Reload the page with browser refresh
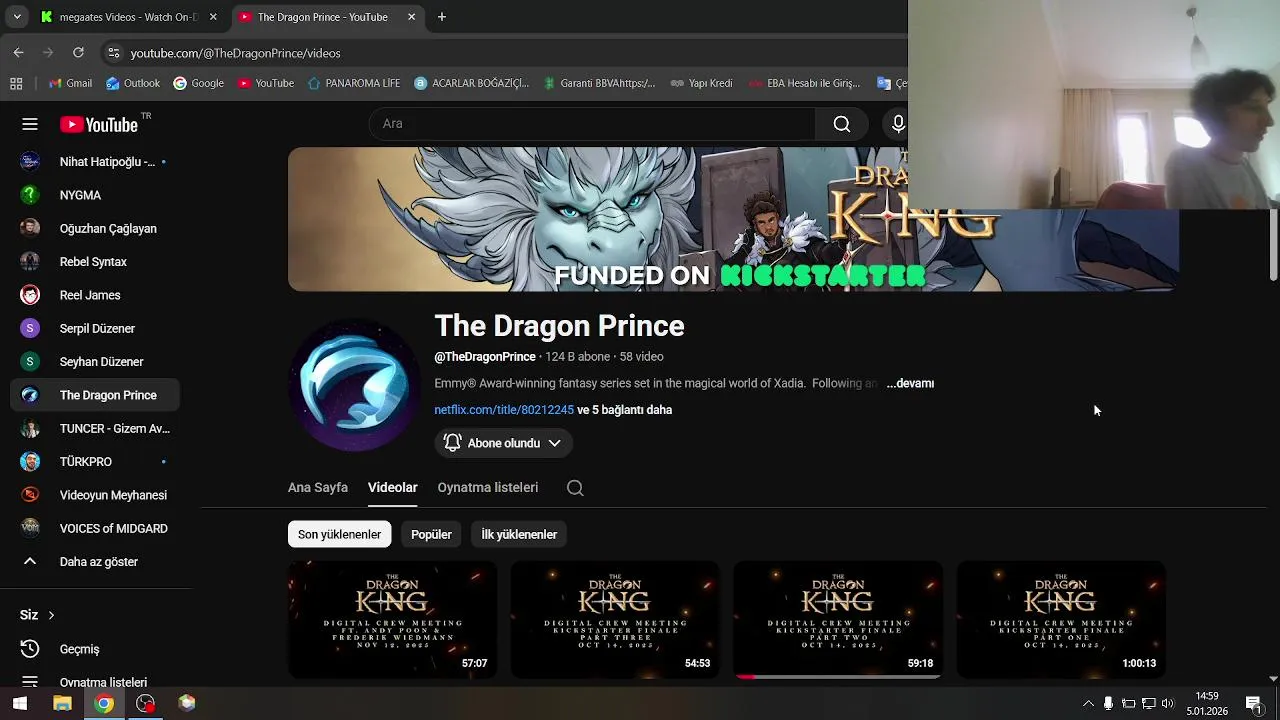The width and height of the screenshot is (1280, 720). point(78,53)
